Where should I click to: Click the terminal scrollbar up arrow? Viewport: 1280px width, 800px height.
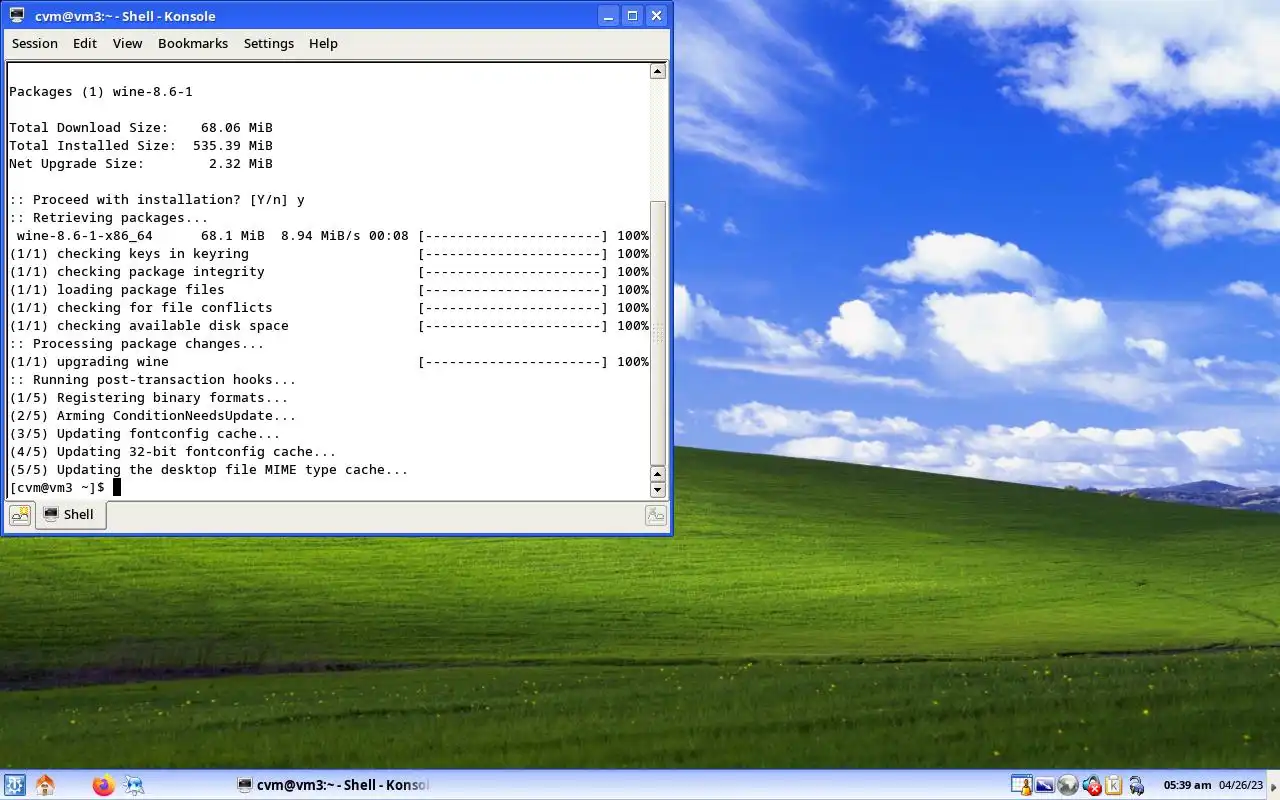pos(658,71)
